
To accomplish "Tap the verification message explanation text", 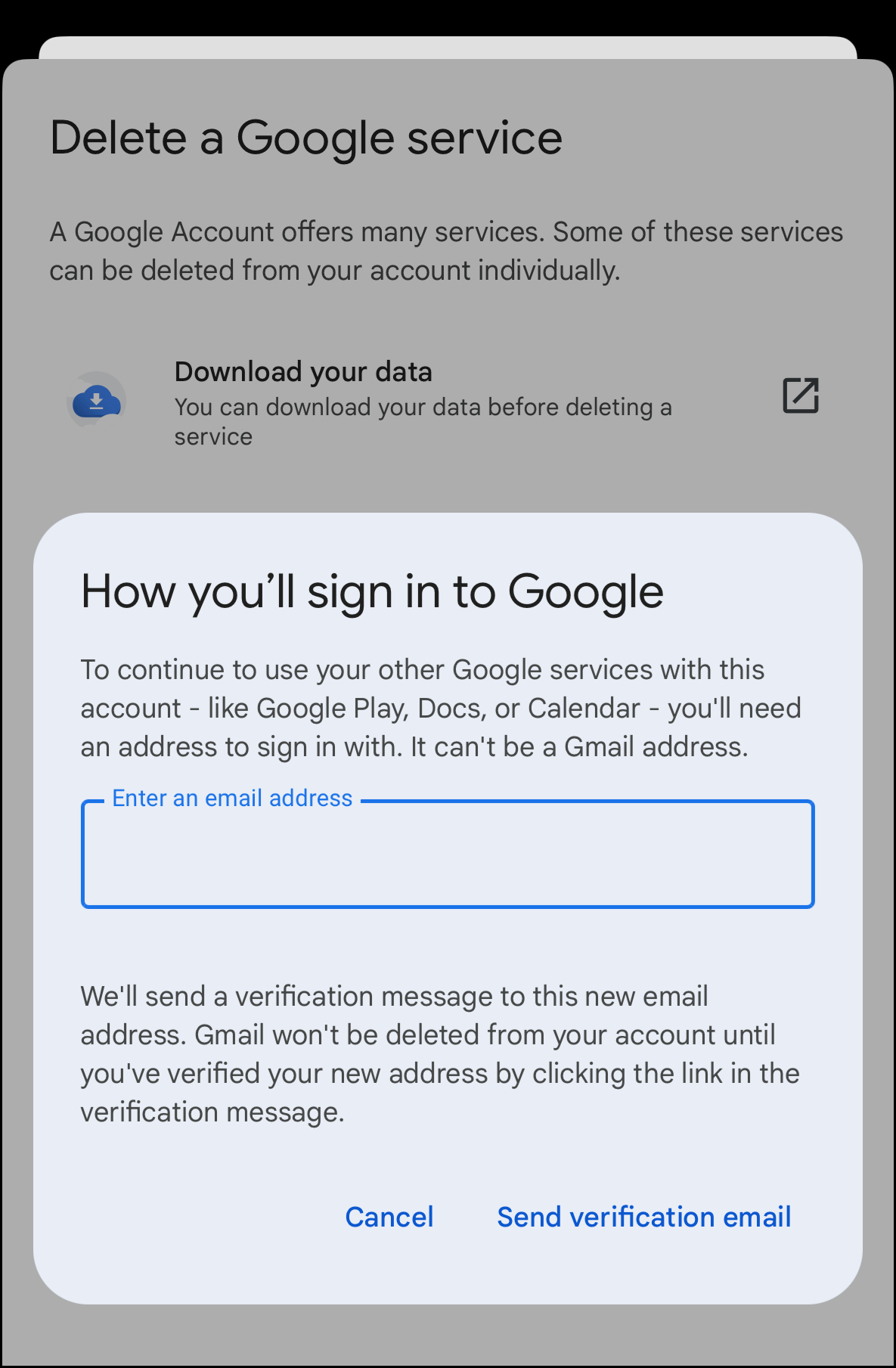I will [440, 1054].
